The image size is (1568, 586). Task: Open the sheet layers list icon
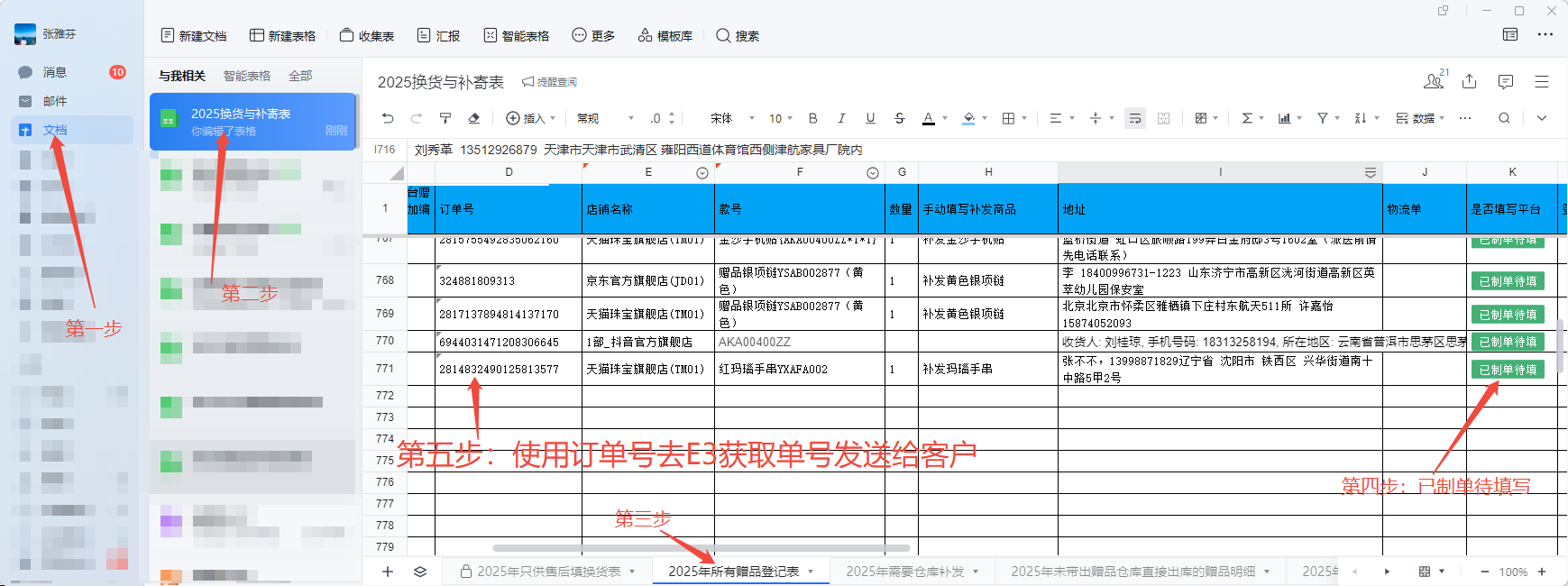[x=420, y=572]
